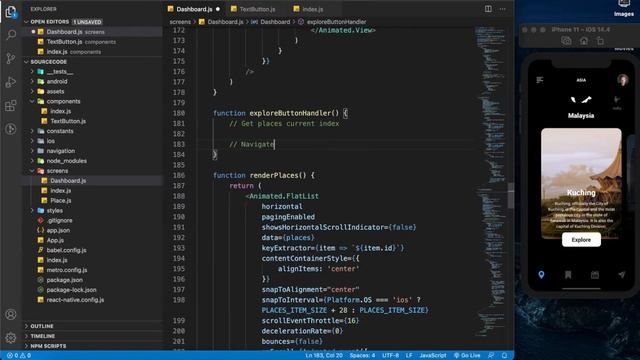Screen dimensions: 640x360
Task: Click errors and warnings count in status bar
Action: (19, 356)
